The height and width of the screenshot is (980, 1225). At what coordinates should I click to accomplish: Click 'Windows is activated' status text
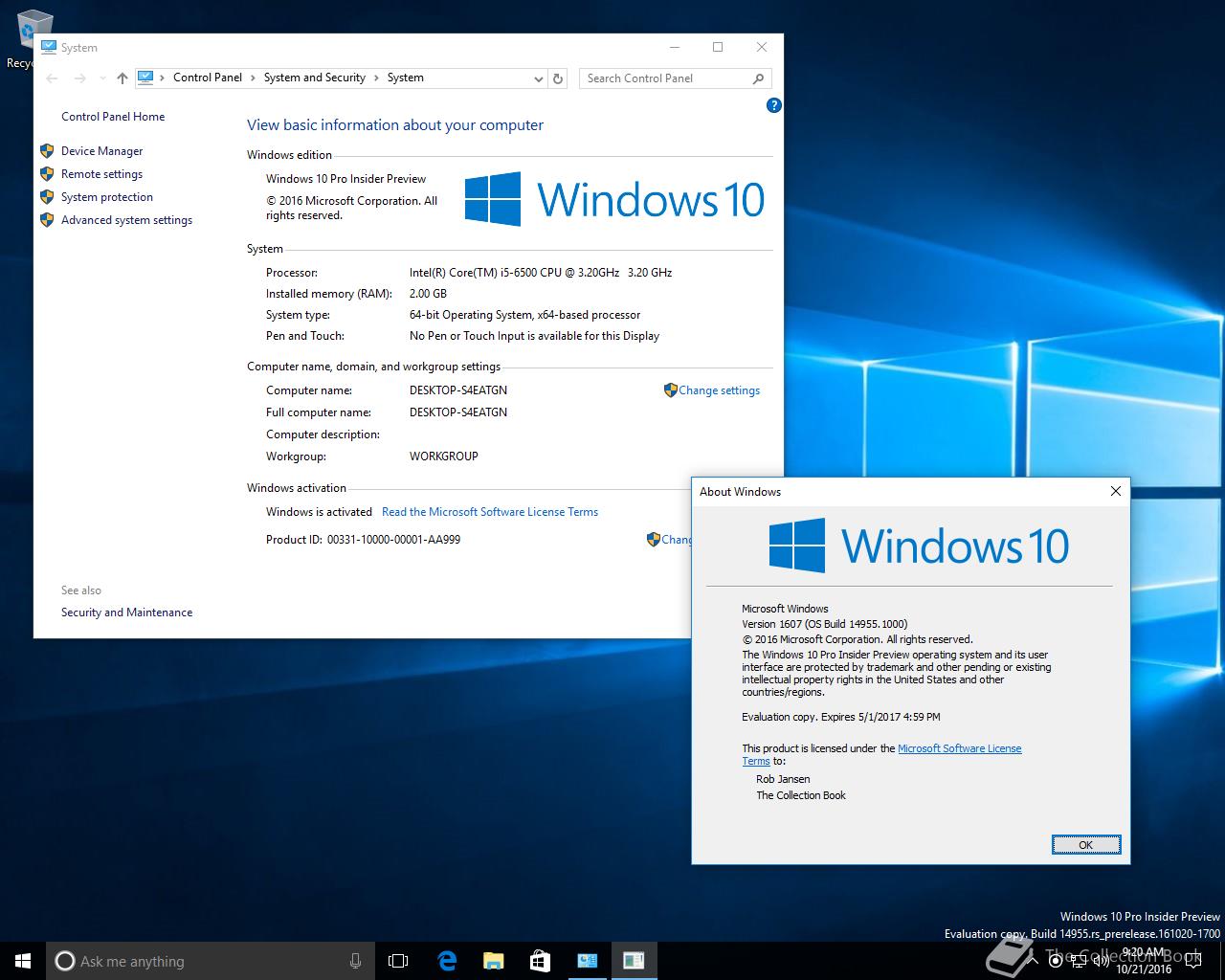click(x=319, y=512)
